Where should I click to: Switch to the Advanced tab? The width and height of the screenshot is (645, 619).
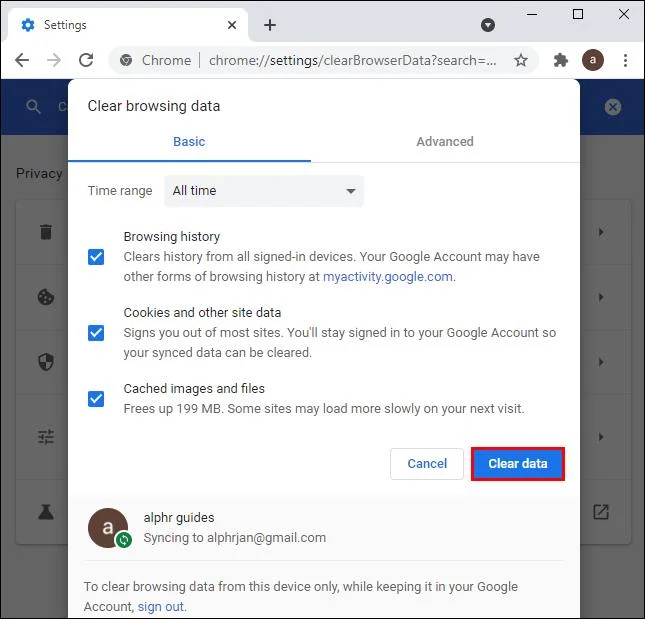445,142
